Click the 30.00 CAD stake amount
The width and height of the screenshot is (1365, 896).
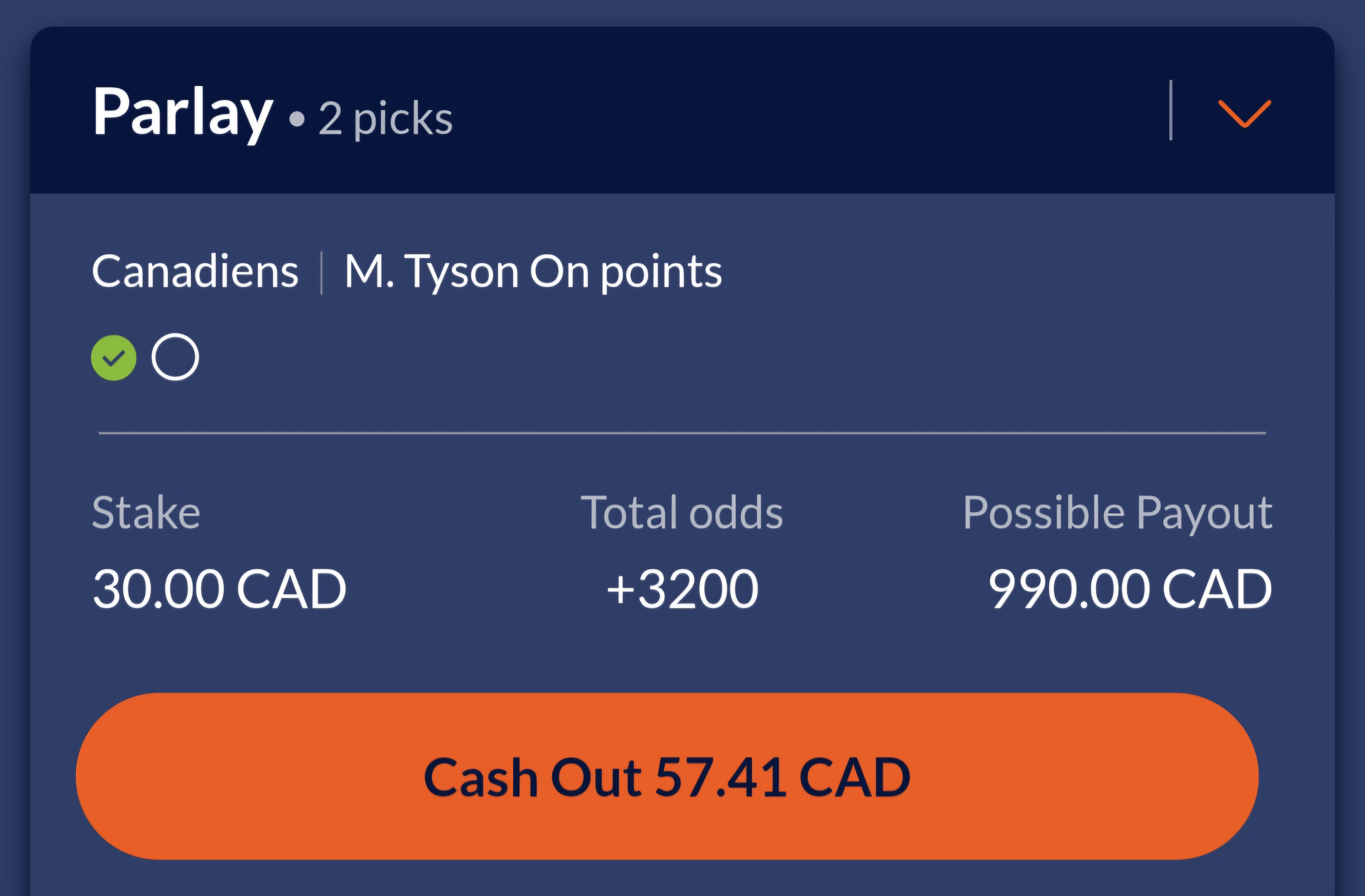pyautogui.click(x=220, y=589)
